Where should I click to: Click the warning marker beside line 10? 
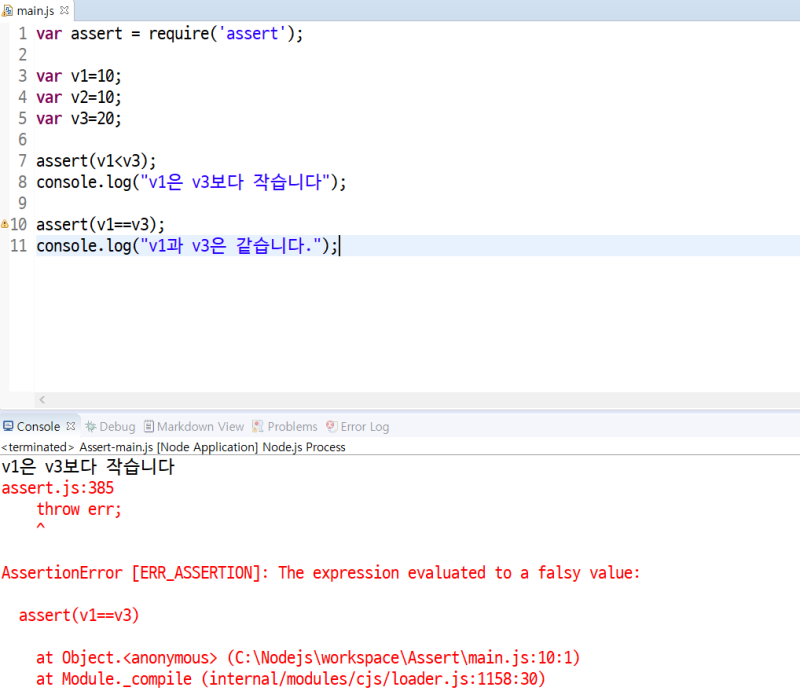[x=5, y=224]
